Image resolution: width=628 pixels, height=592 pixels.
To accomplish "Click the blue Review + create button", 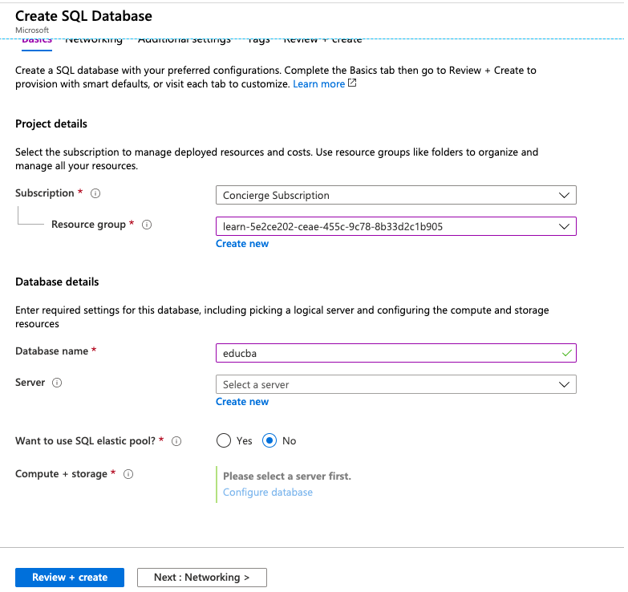I will click(69, 577).
